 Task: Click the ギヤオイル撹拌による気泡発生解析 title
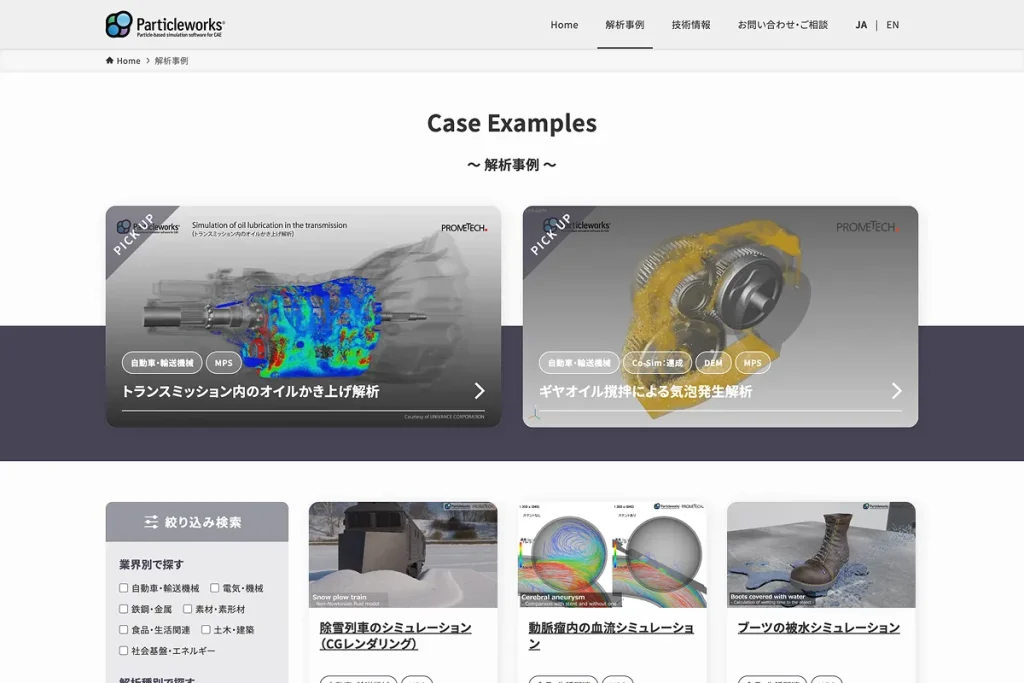tap(645, 391)
